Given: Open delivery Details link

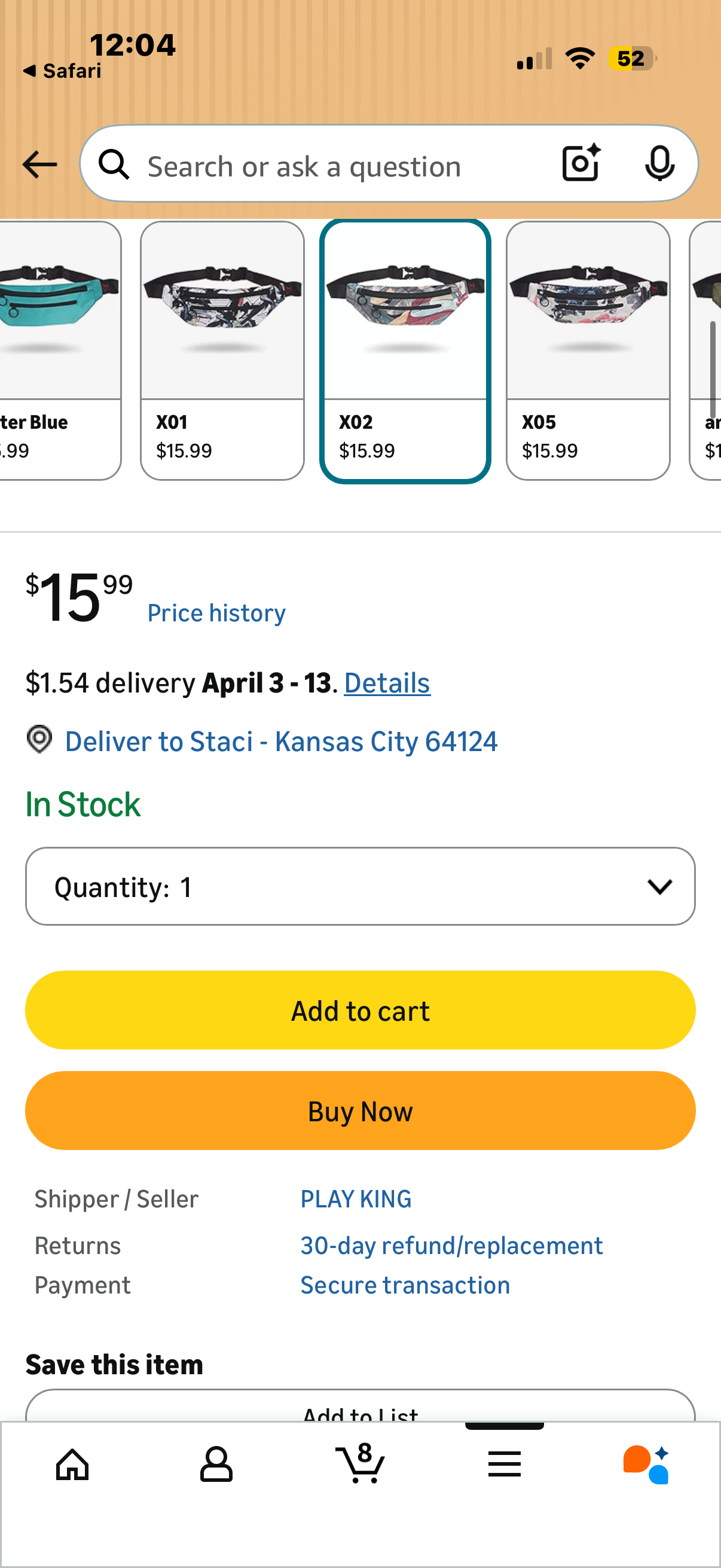Looking at the screenshot, I should 387,683.
